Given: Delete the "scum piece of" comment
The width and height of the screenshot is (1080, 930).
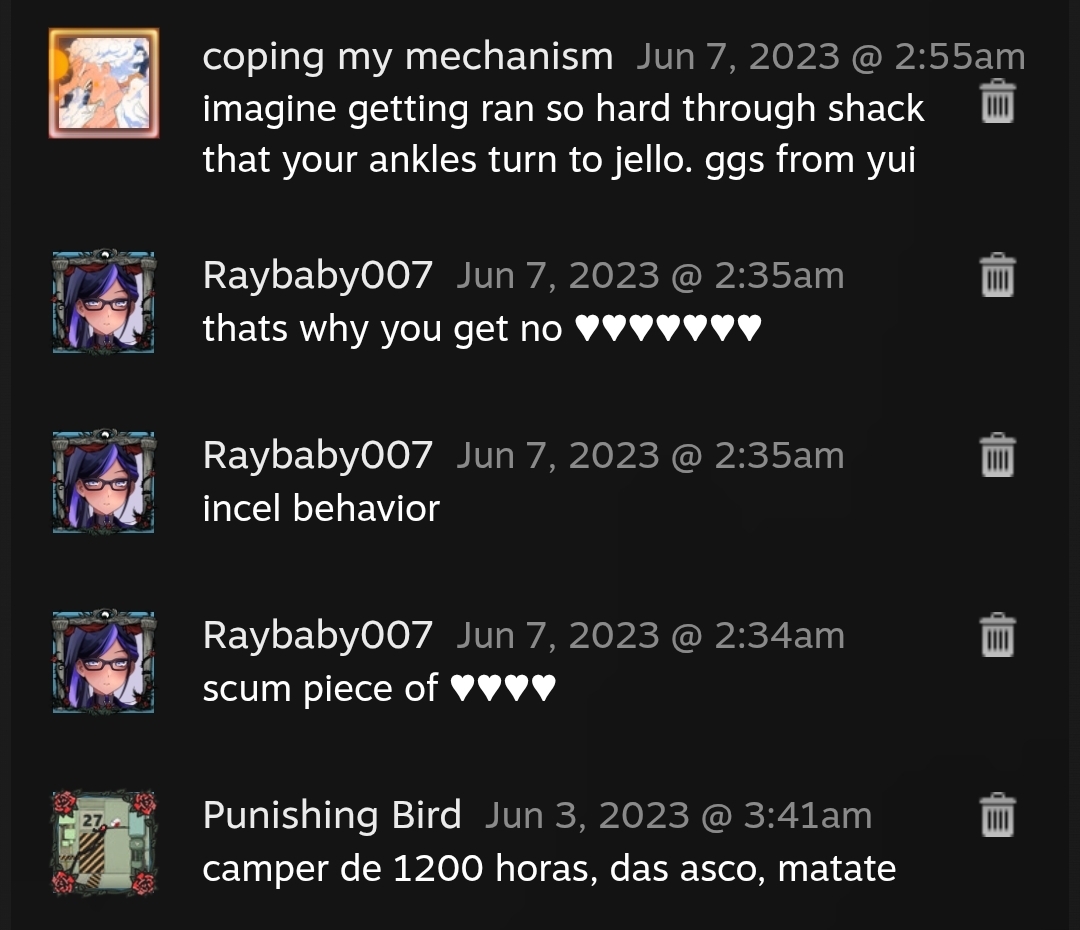Looking at the screenshot, I should coord(997,634).
